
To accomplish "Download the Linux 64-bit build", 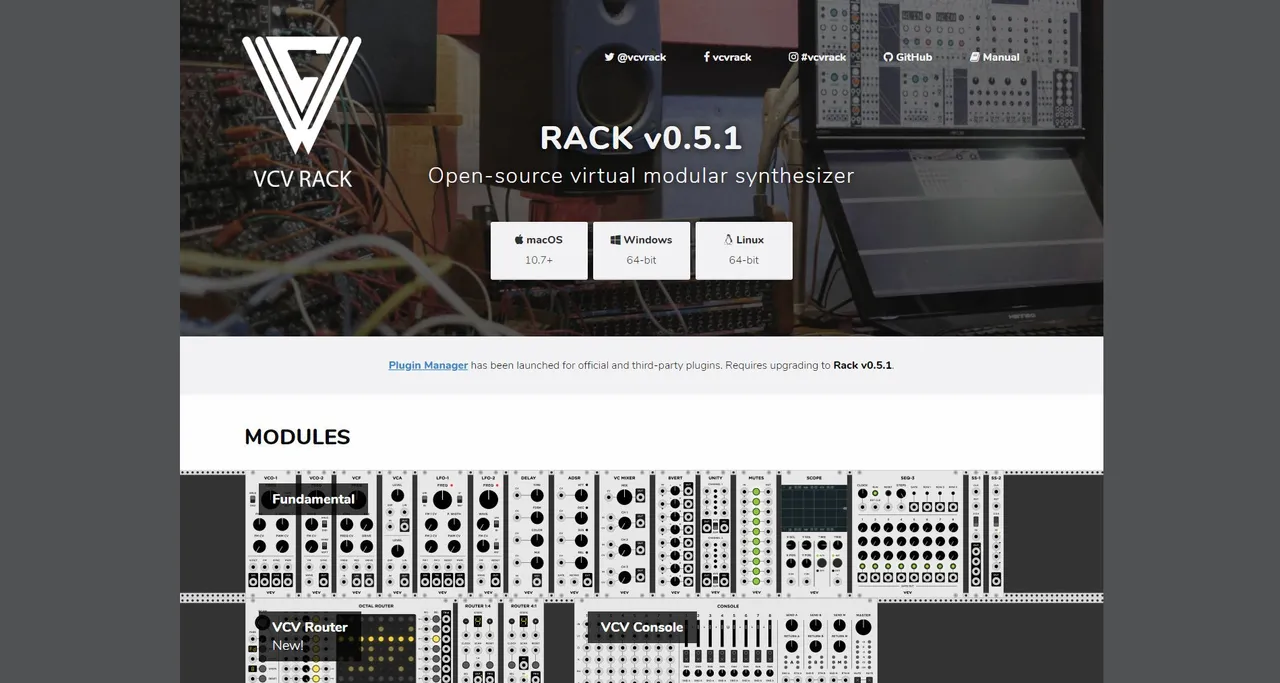I will (x=744, y=250).
